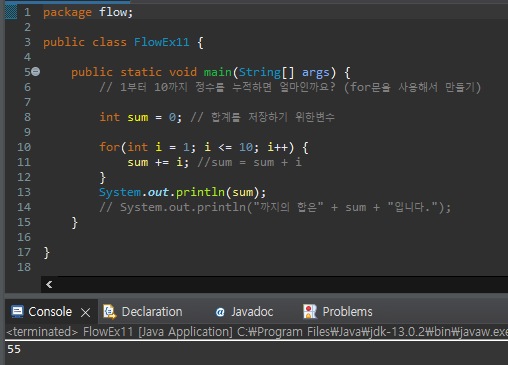Close the Console view tab
The width and height of the screenshot is (508, 365).
point(86,312)
